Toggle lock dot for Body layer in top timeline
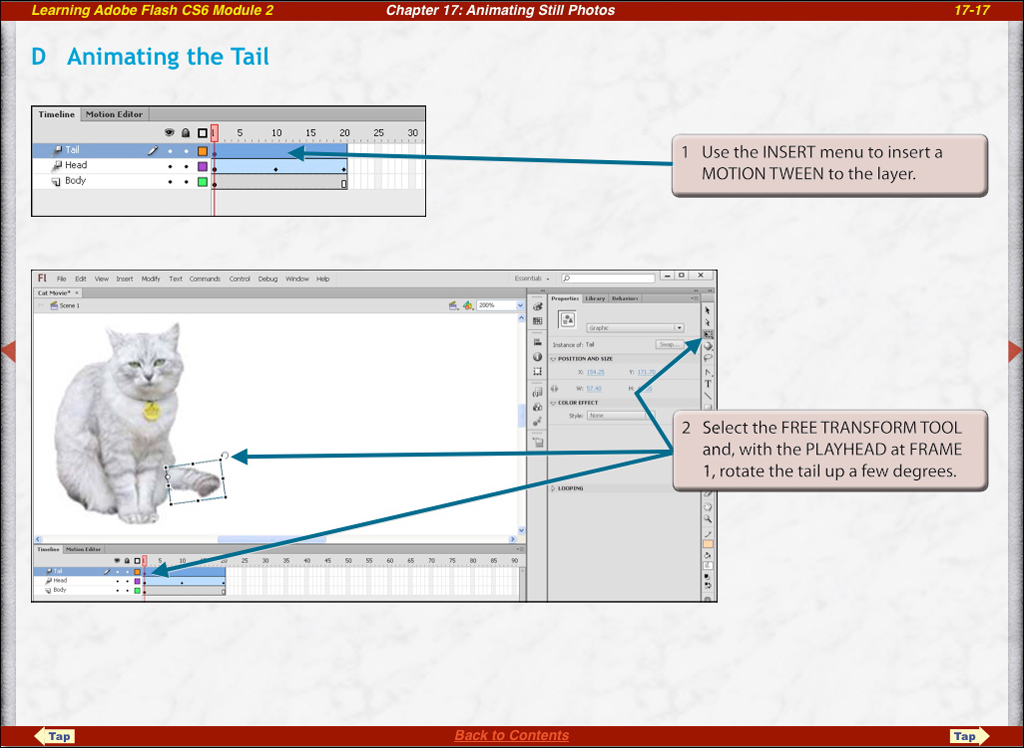 point(186,182)
